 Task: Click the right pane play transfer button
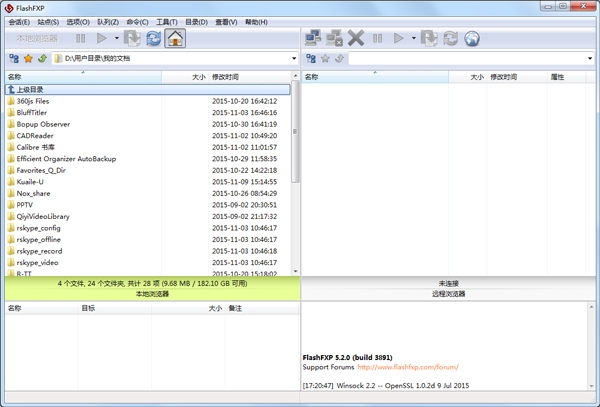point(399,38)
